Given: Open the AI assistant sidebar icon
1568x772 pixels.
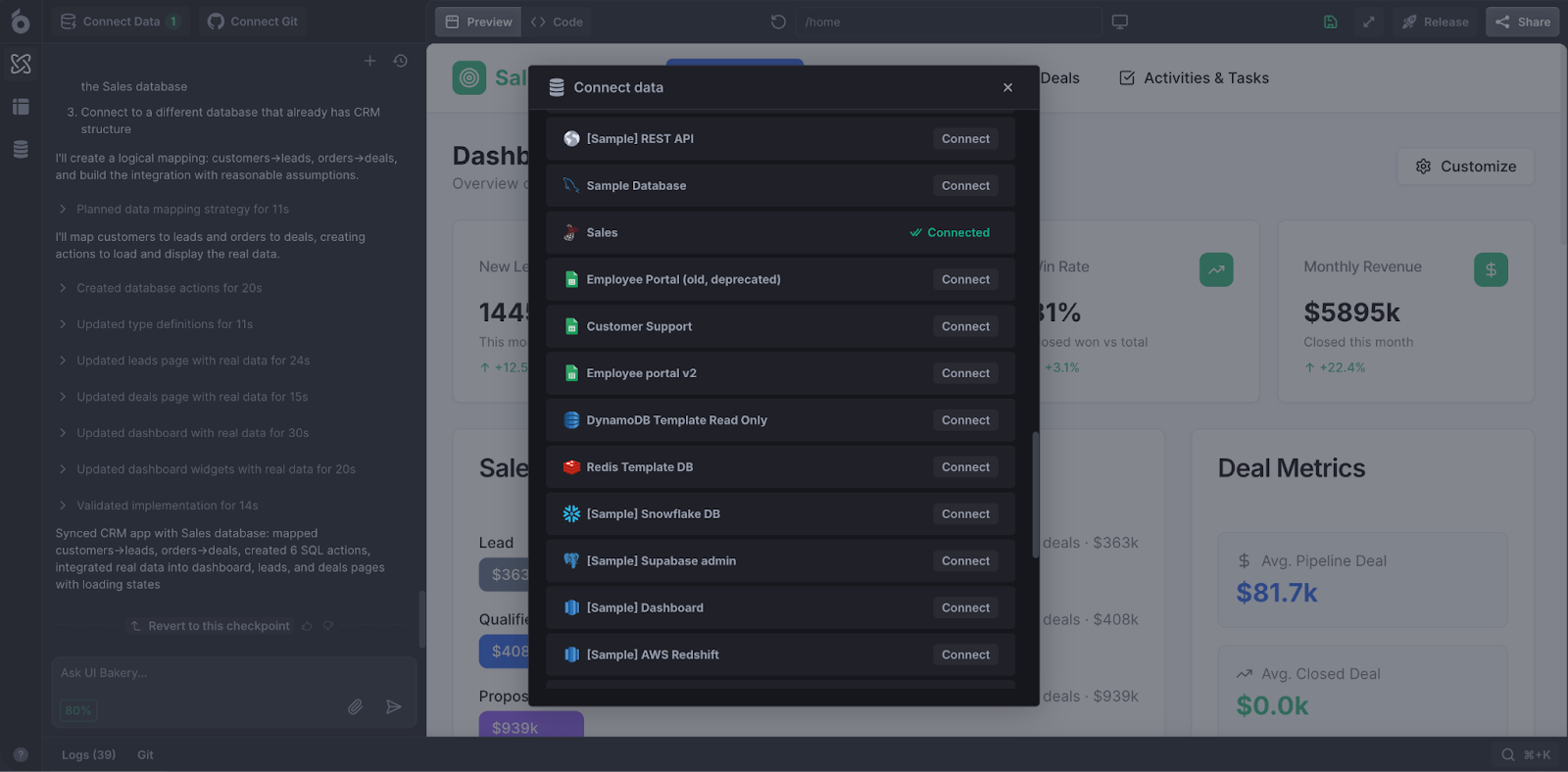Looking at the screenshot, I should (x=21, y=64).
